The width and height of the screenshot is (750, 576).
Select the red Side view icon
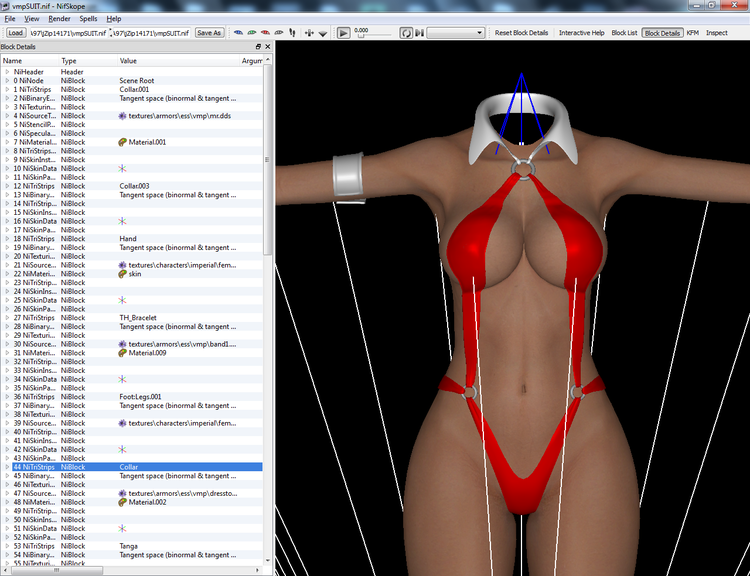click(265, 33)
